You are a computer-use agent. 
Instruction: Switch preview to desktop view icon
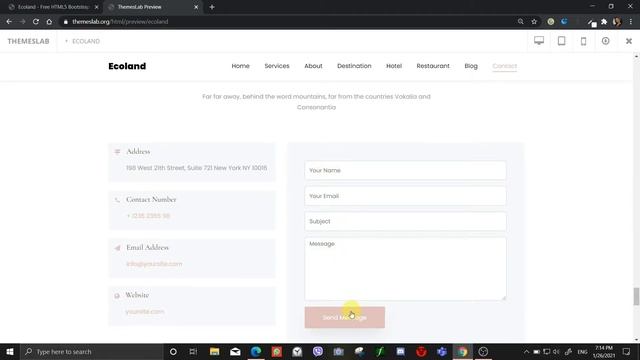point(539,40)
